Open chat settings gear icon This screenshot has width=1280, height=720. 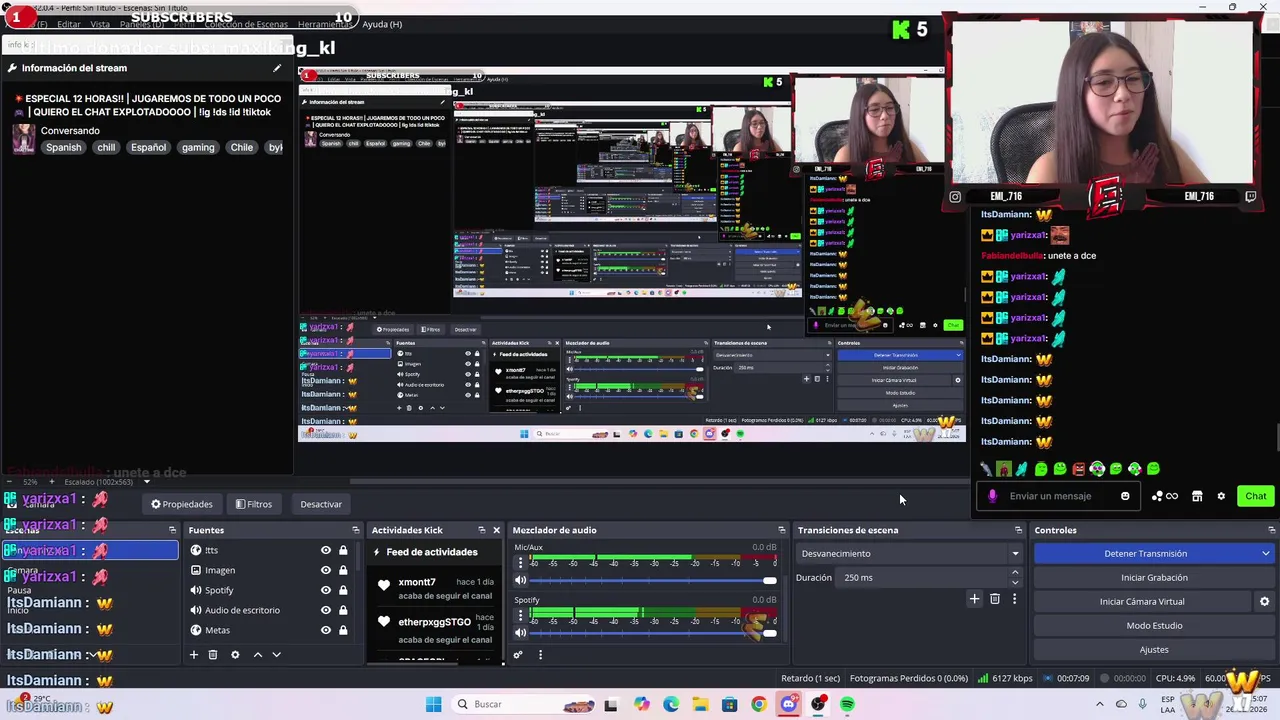coord(1221,496)
